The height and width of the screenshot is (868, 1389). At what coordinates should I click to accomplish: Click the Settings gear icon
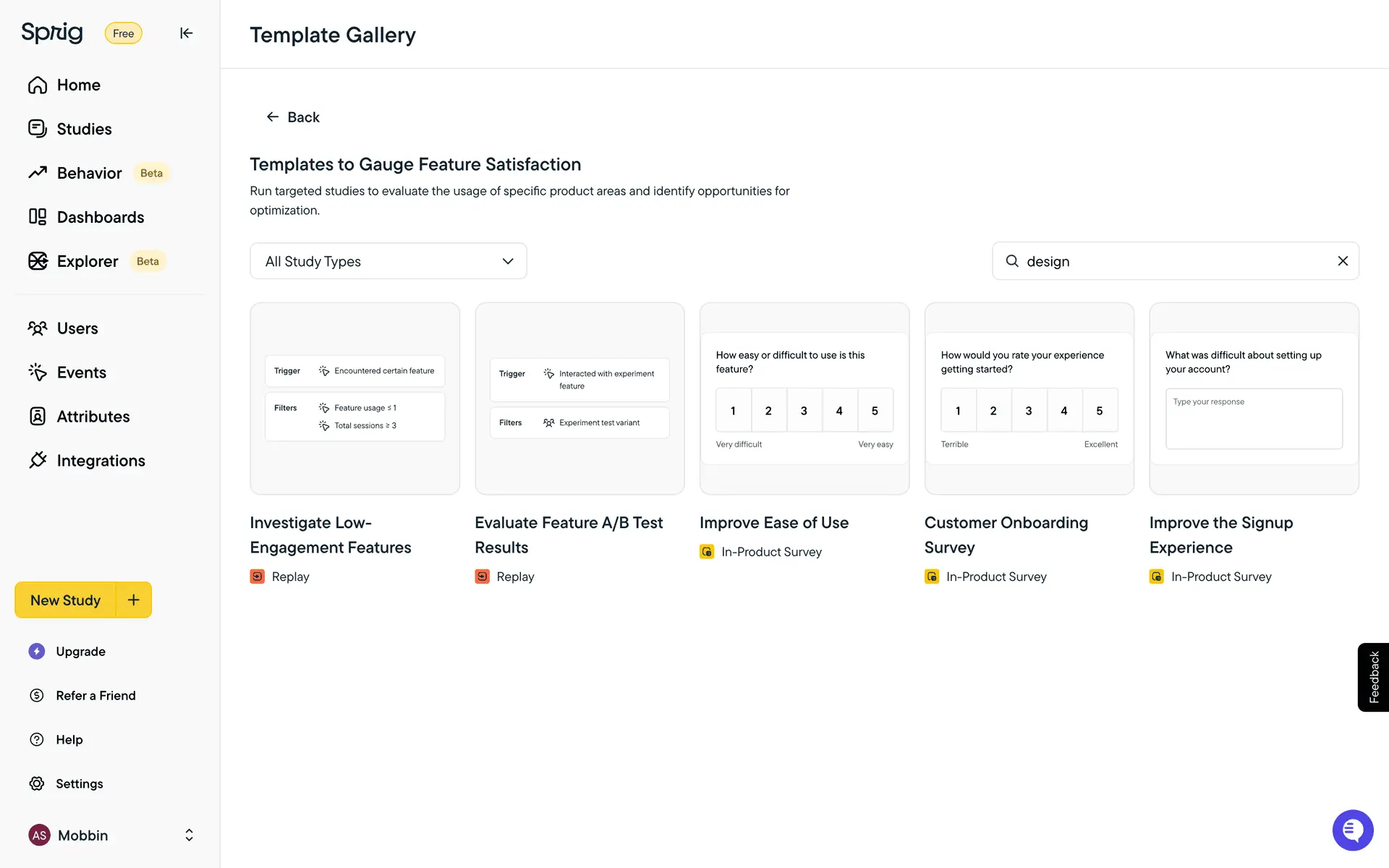click(x=37, y=784)
